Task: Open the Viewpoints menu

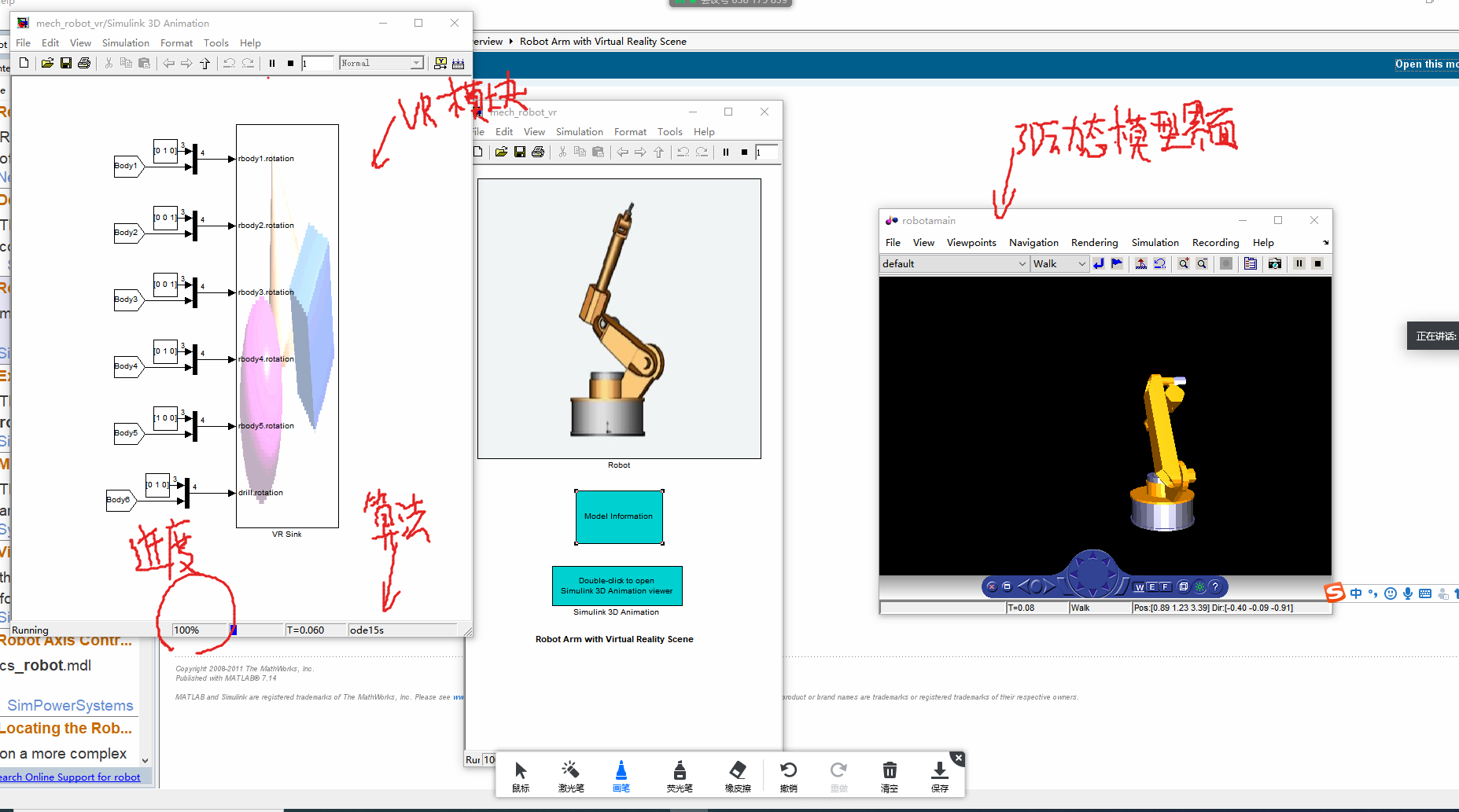Action: [971, 243]
